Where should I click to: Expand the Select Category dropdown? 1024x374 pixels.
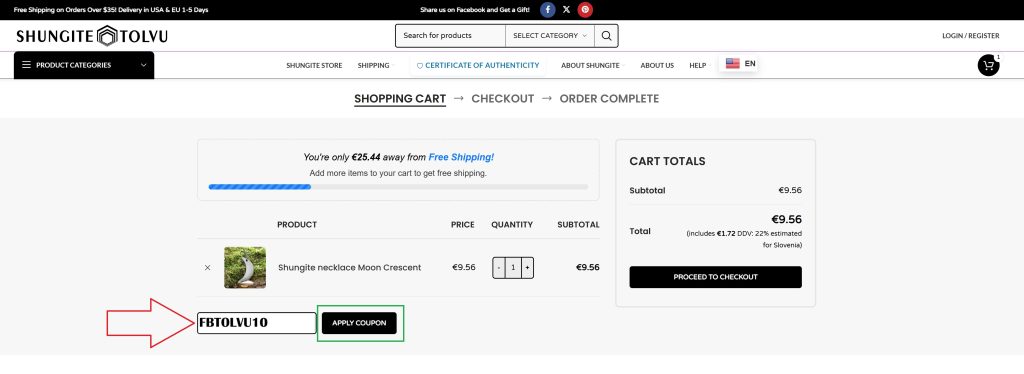(550, 36)
